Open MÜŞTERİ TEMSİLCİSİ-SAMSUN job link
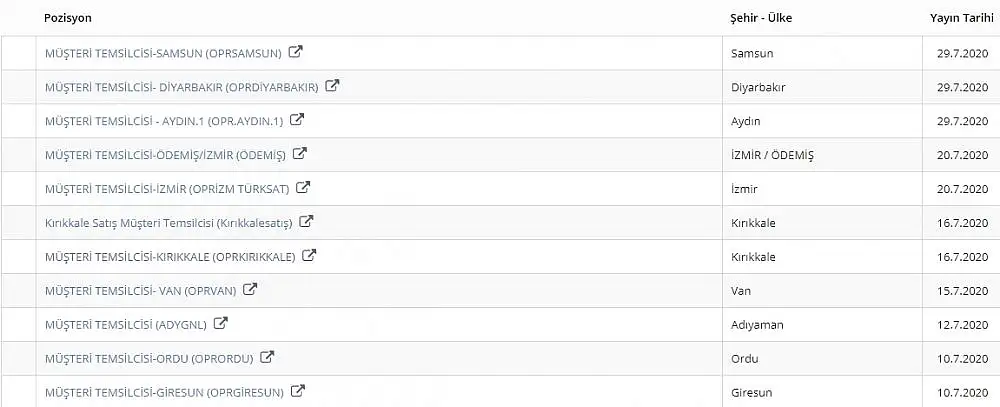Viewport: 1000px width, 407px height. (163, 54)
